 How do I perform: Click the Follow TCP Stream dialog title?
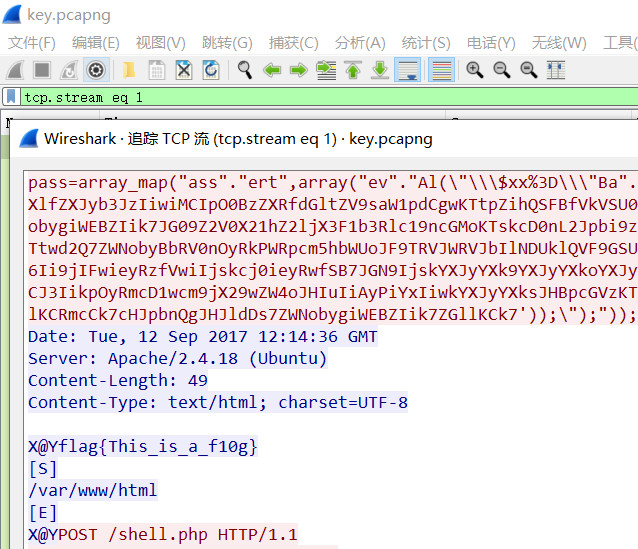238,139
